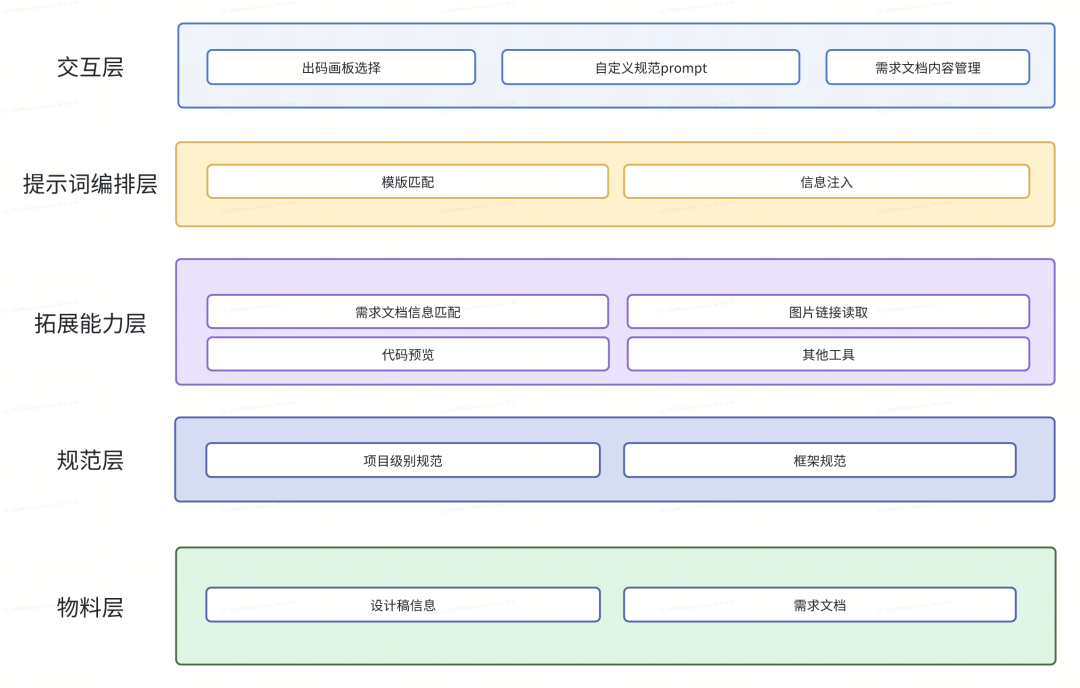The width and height of the screenshot is (1080, 688).
Task: Click the 信息注入 box
Action: (x=826, y=181)
